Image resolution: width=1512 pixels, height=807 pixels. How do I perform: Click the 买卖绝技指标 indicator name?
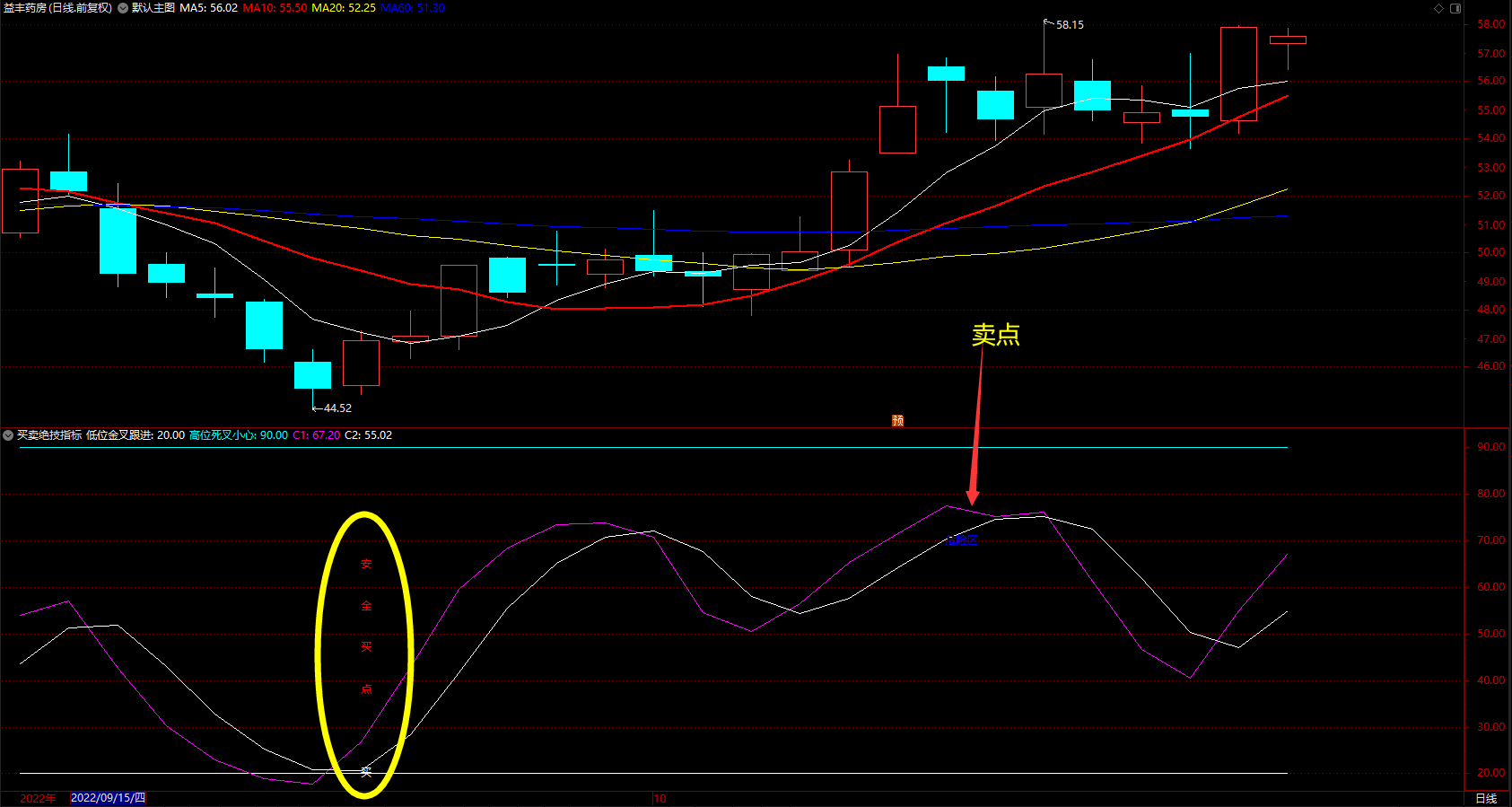point(49,435)
